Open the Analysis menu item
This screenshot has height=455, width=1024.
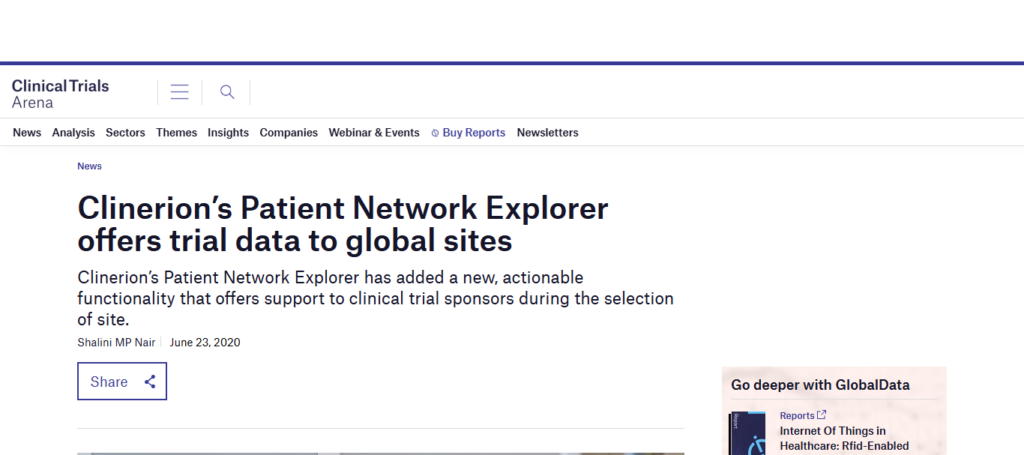pos(73,133)
